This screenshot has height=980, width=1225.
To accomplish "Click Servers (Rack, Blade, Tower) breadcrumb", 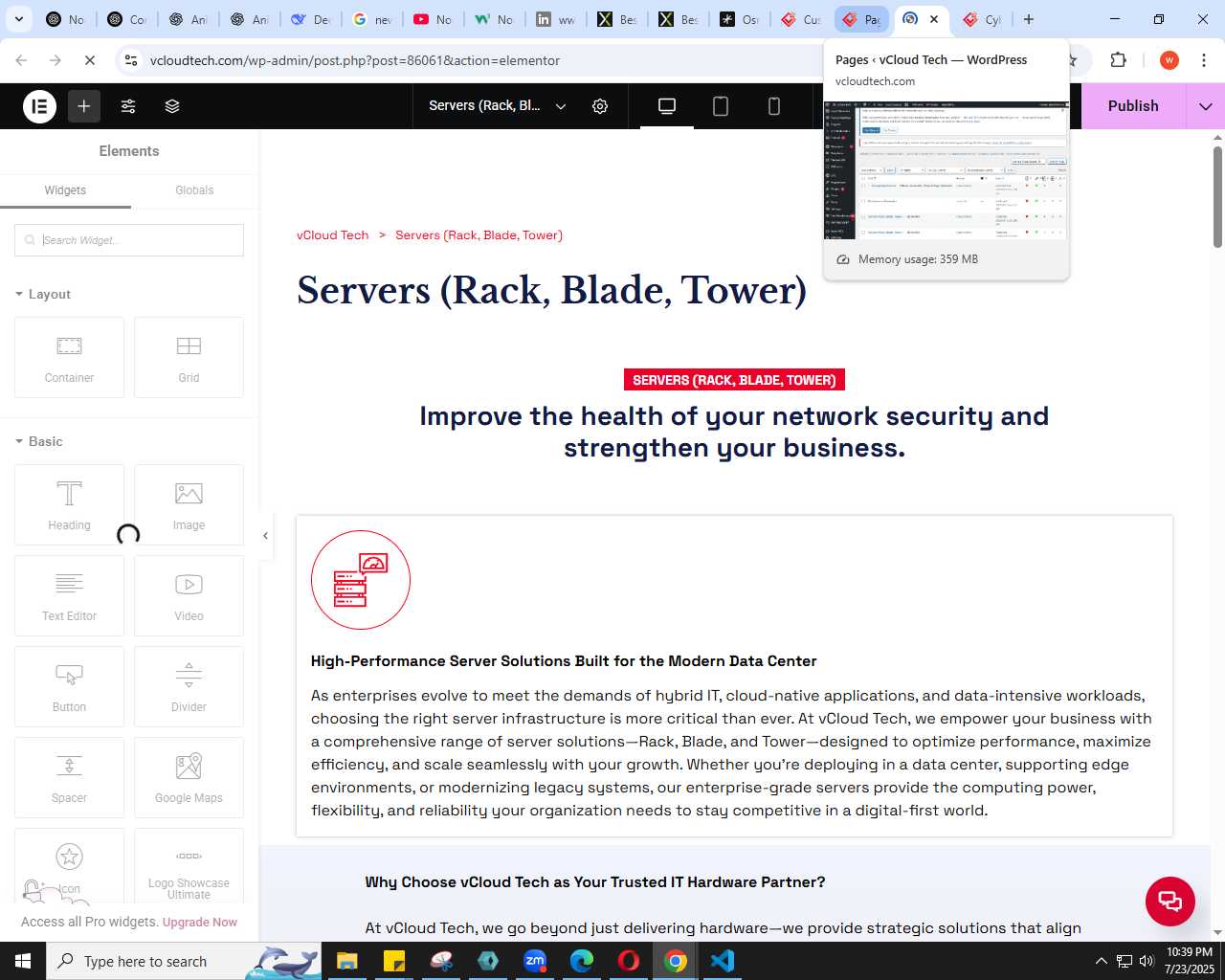I will click(x=479, y=235).
